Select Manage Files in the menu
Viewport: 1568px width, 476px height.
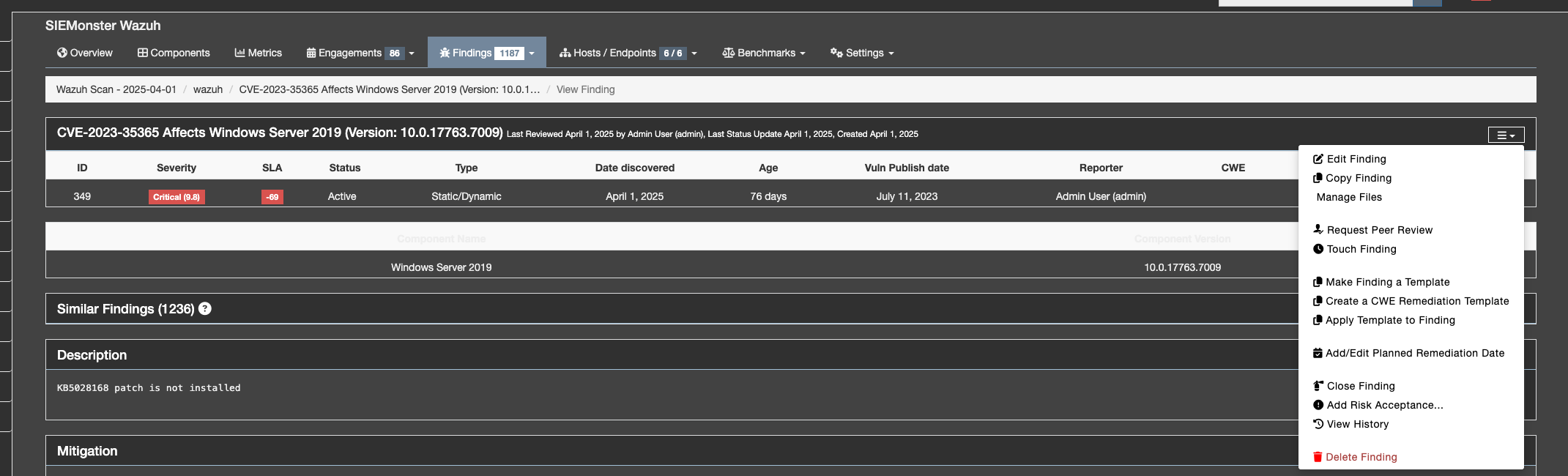1348,197
